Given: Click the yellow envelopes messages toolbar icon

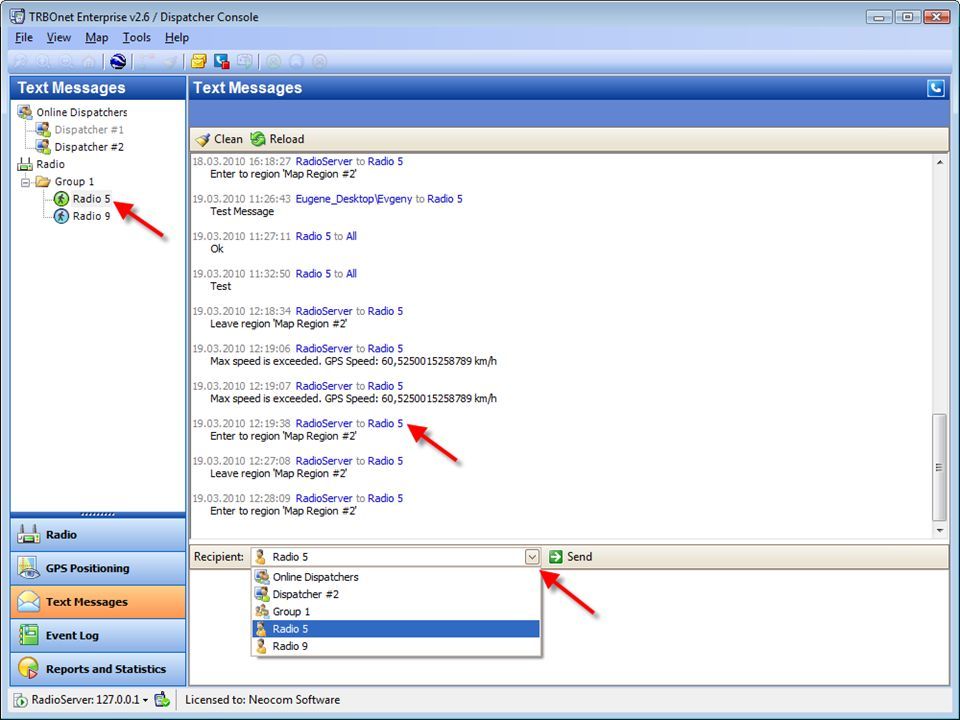Looking at the screenshot, I should click(x=198, y=61).
